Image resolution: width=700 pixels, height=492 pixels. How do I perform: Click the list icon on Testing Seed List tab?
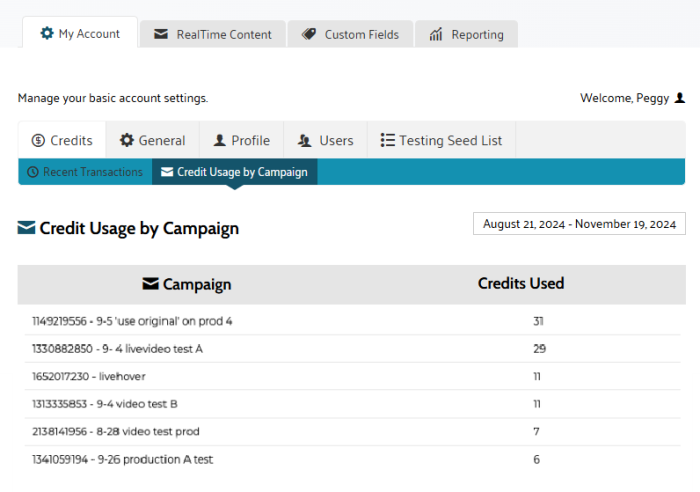point(388,141)
